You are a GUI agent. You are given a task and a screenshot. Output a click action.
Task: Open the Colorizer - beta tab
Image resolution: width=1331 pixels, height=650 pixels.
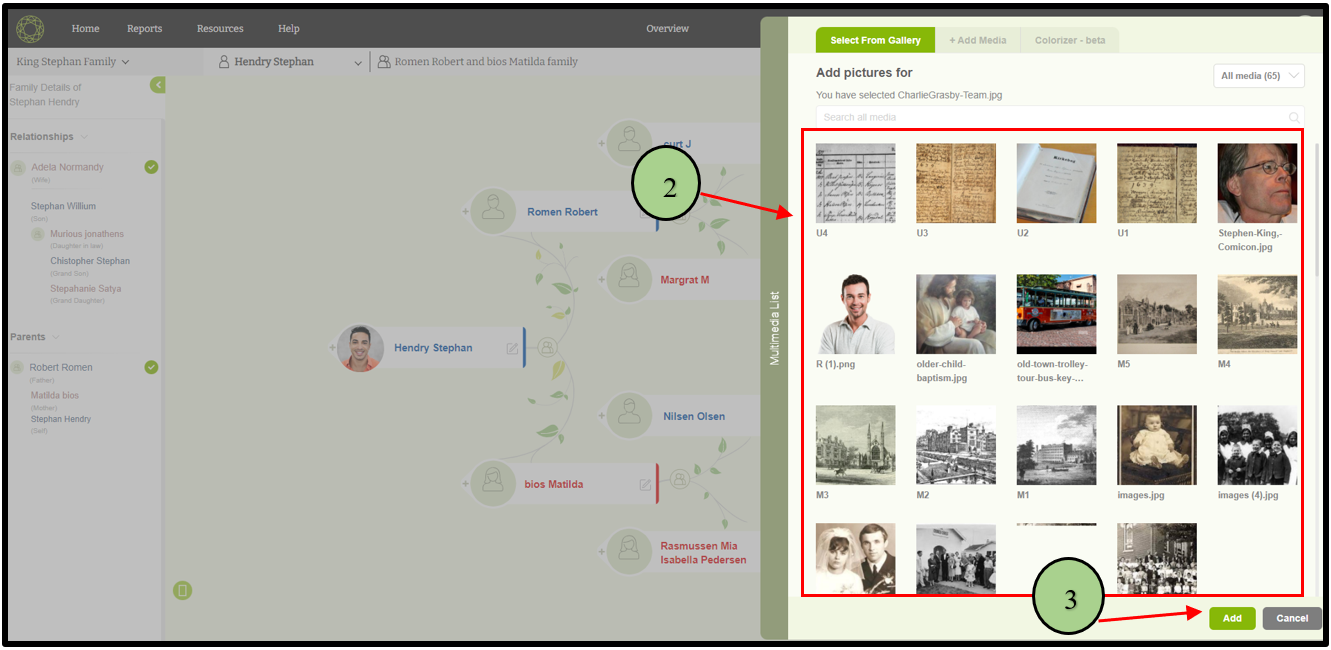1069,40
